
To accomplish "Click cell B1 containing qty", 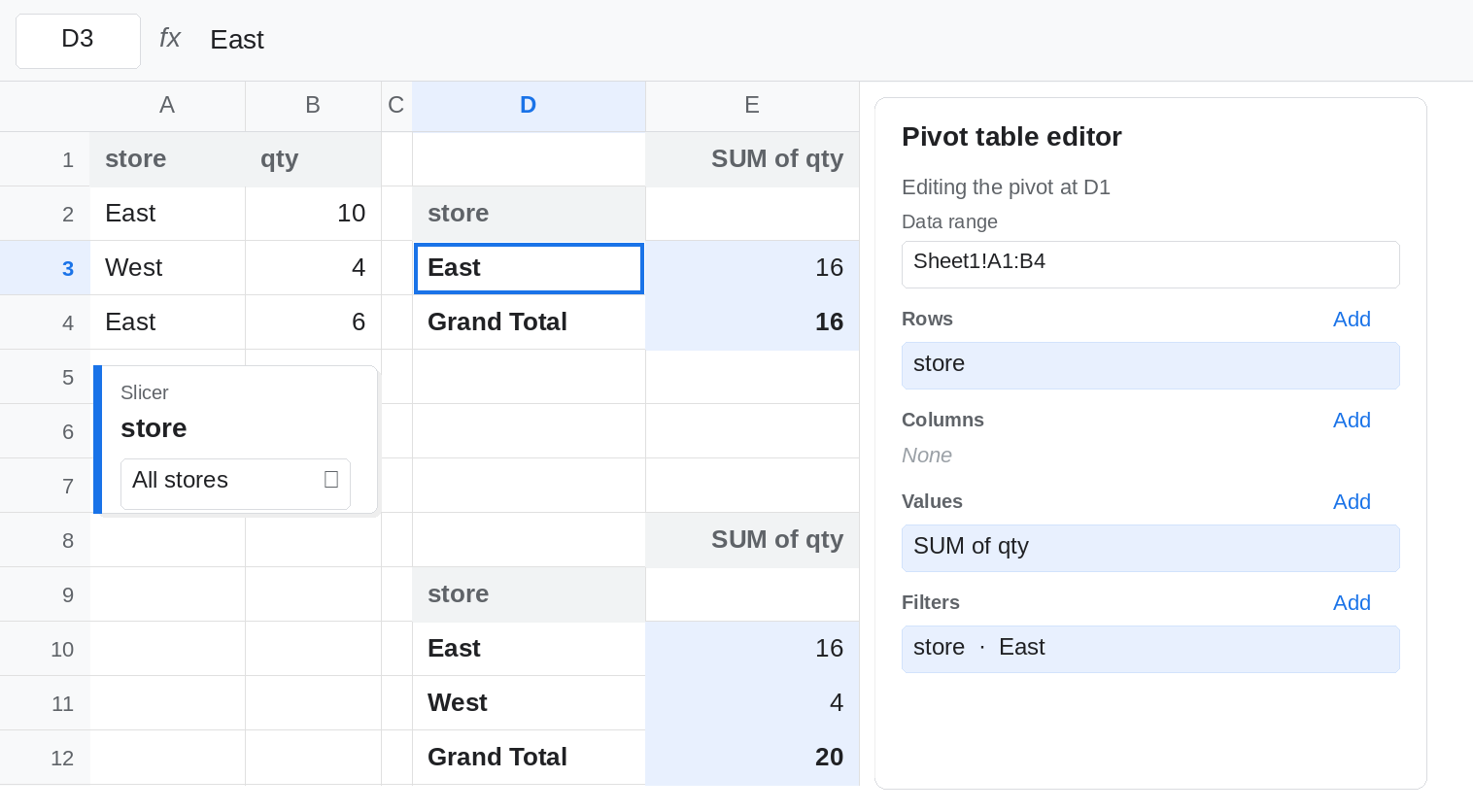I will (313, 159).
